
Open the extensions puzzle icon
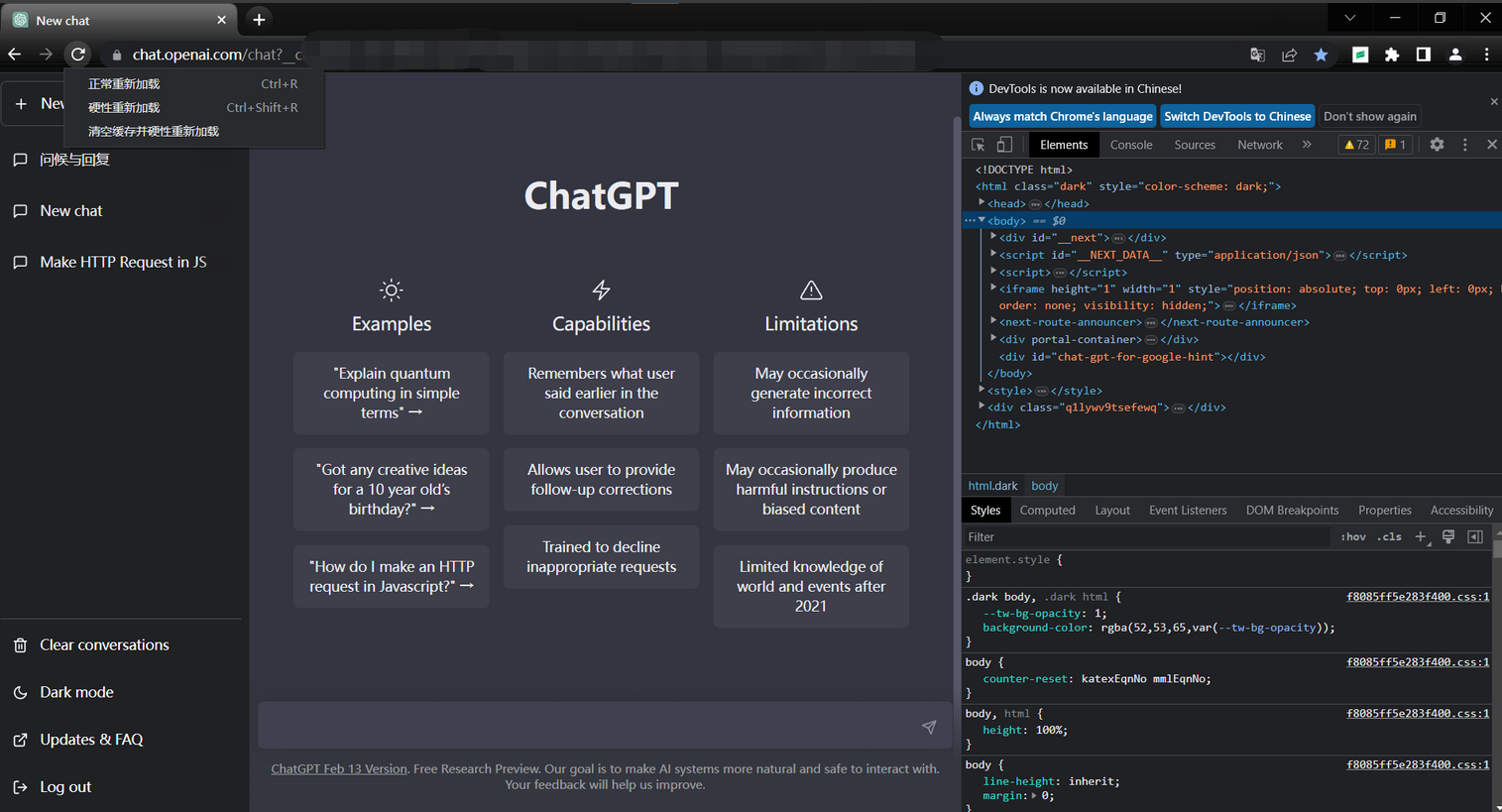coord(1392,56)
